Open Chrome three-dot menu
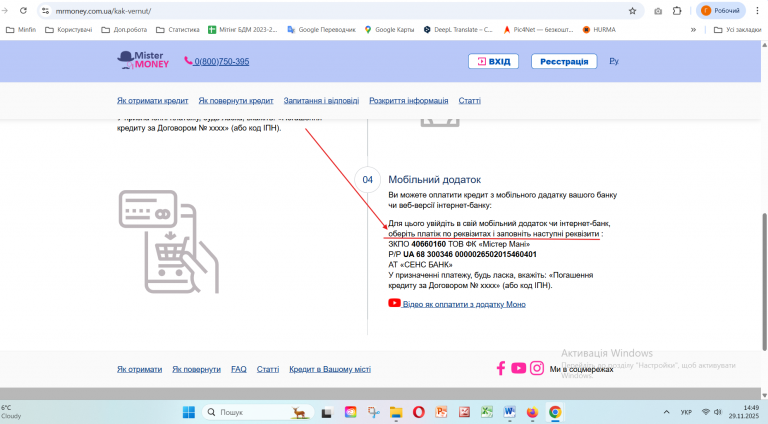 coord(757,11)
